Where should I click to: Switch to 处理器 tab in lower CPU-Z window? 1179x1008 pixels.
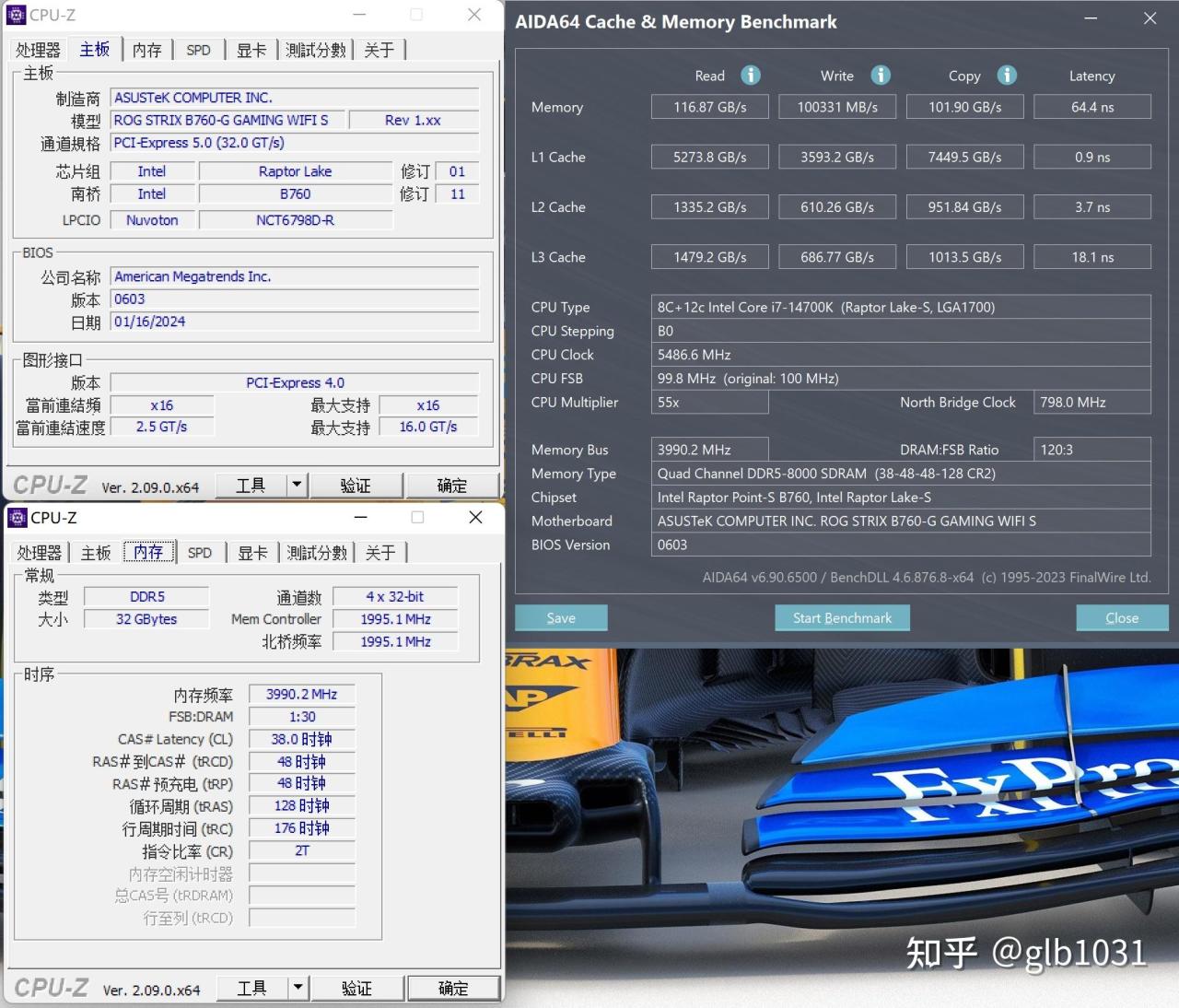(40, 553)
